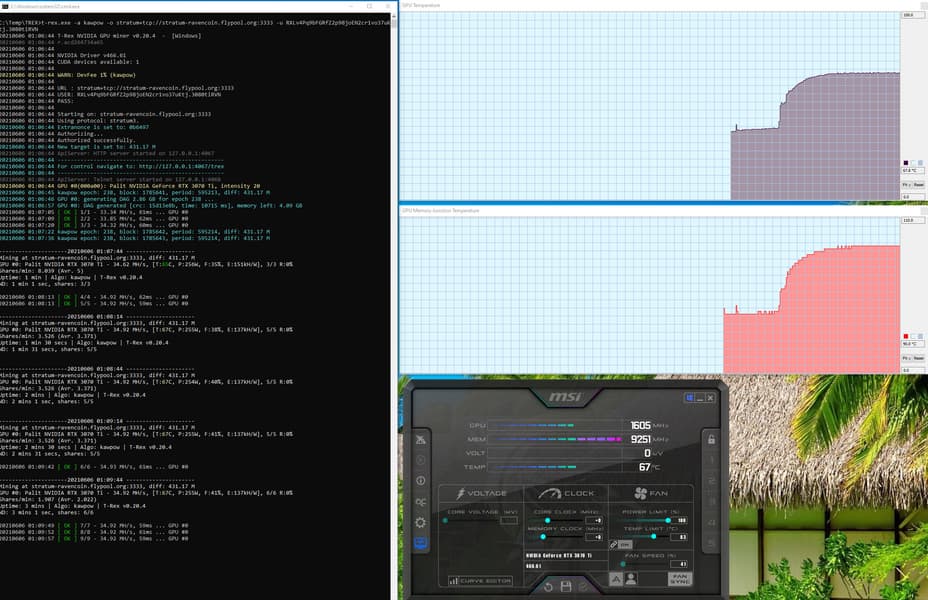
Task: Click the save profile floppy icon
Action: click(x=566, y=586)
